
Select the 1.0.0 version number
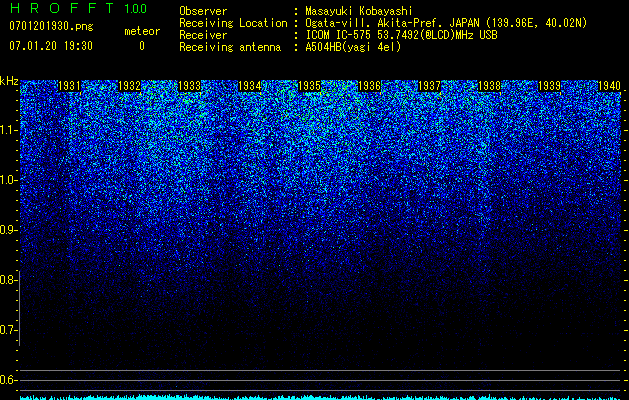(136, 8)
